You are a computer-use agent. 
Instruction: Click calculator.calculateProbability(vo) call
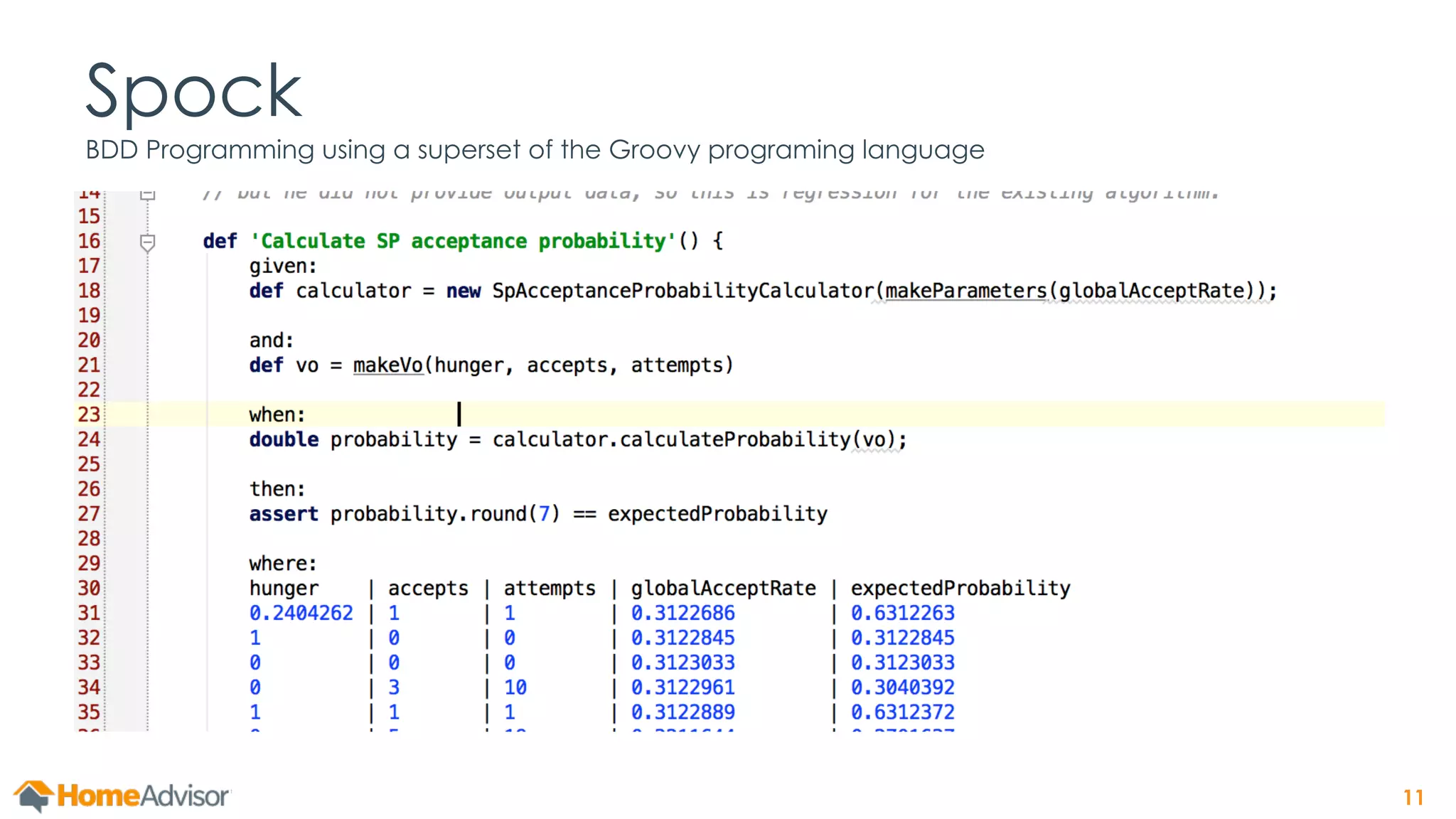(693, 439)
